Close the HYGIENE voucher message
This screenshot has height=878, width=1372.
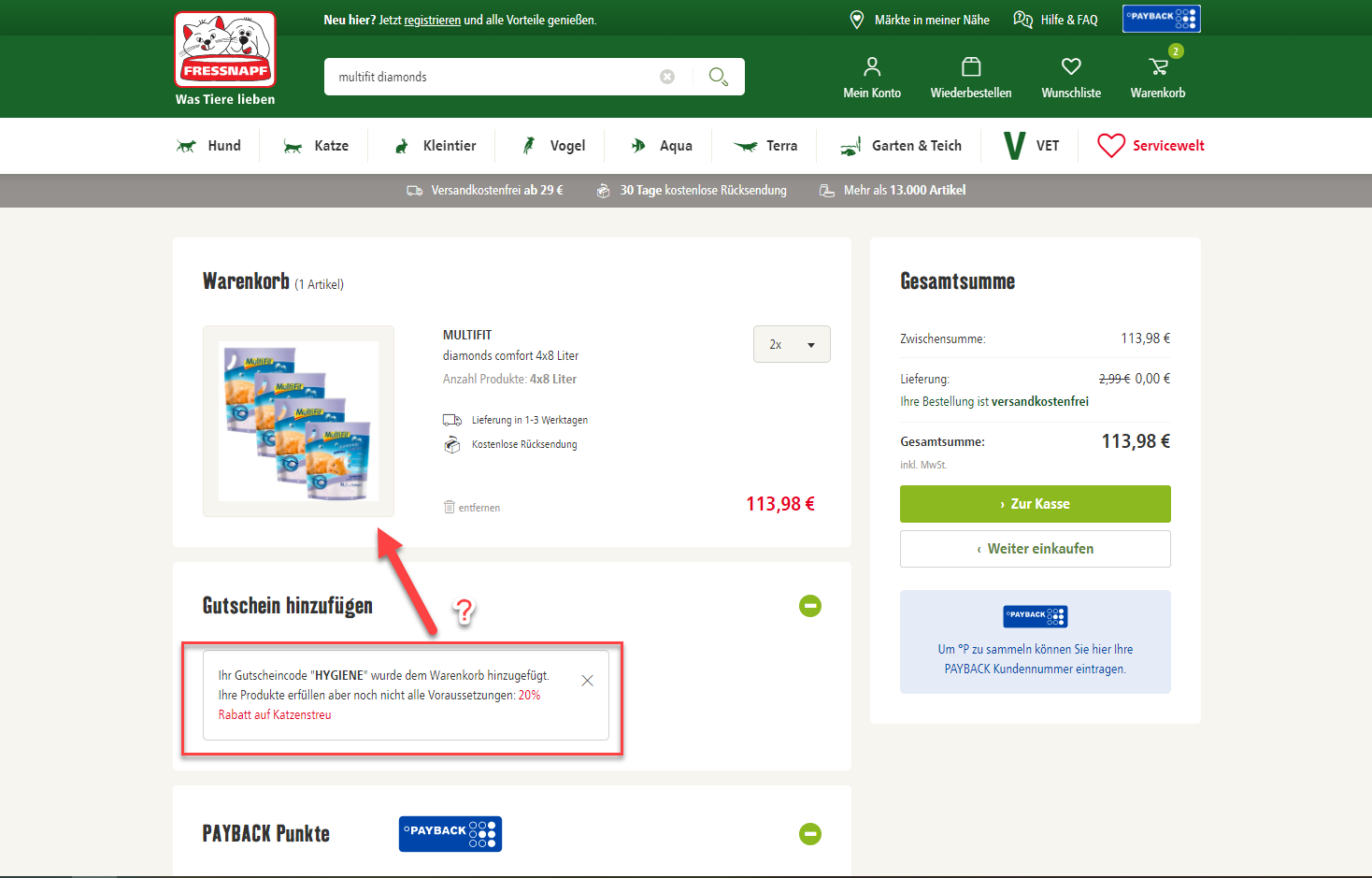[587, 681]
